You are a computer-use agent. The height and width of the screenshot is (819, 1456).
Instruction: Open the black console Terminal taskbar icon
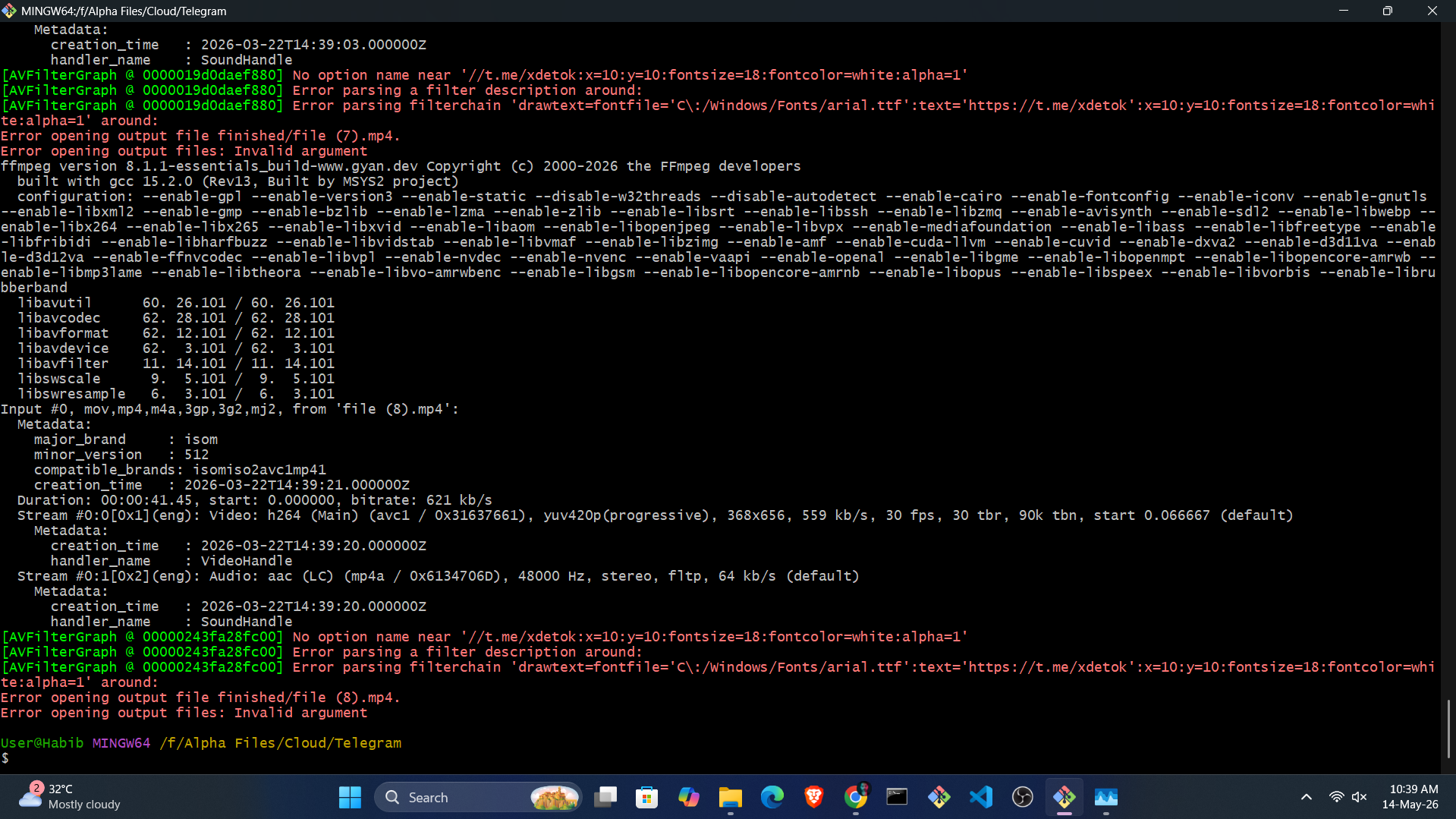897,797
